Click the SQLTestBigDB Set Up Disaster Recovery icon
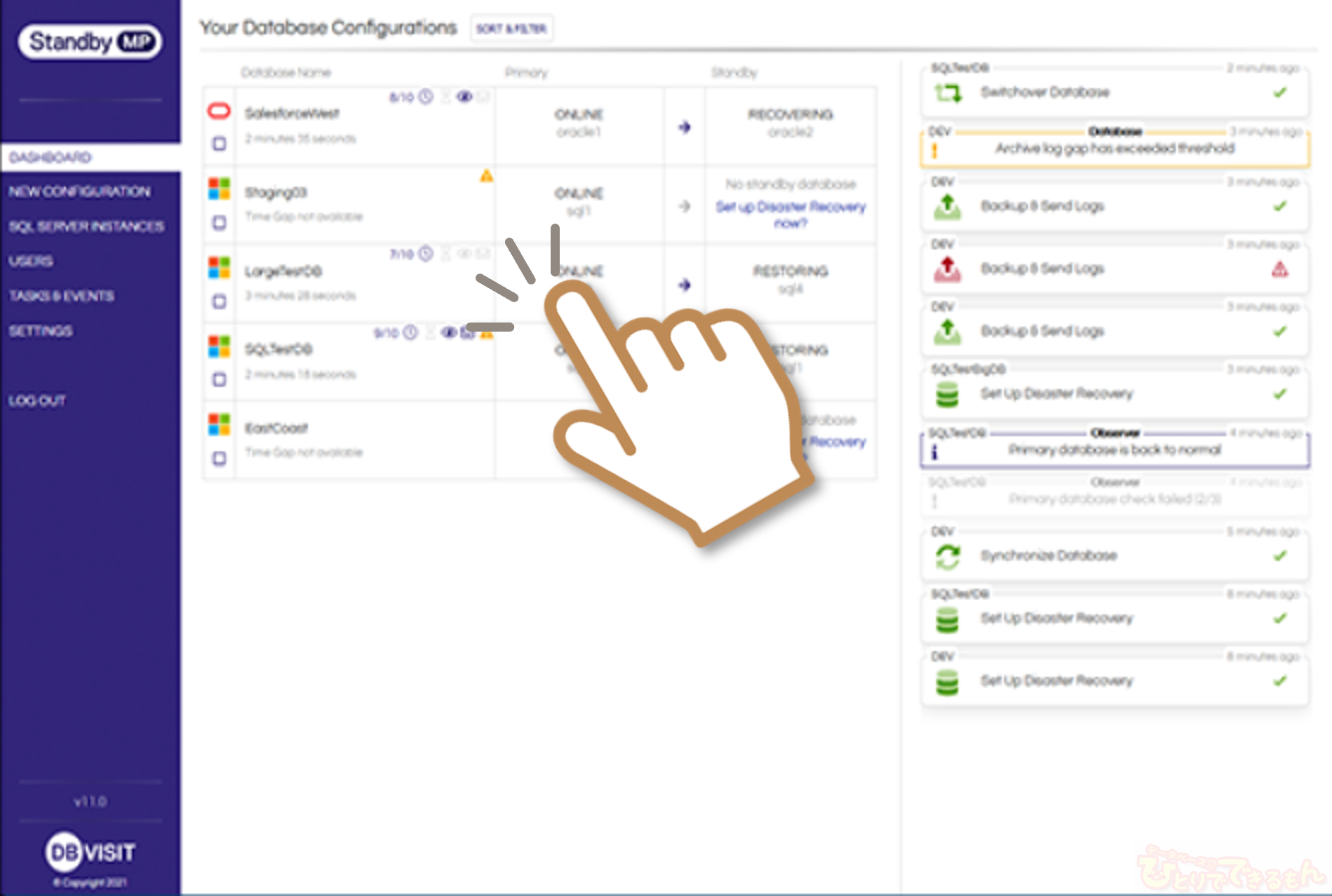The height and width of the screenshot is (896, 1332). pyautogui.click(x=947, y=394)
